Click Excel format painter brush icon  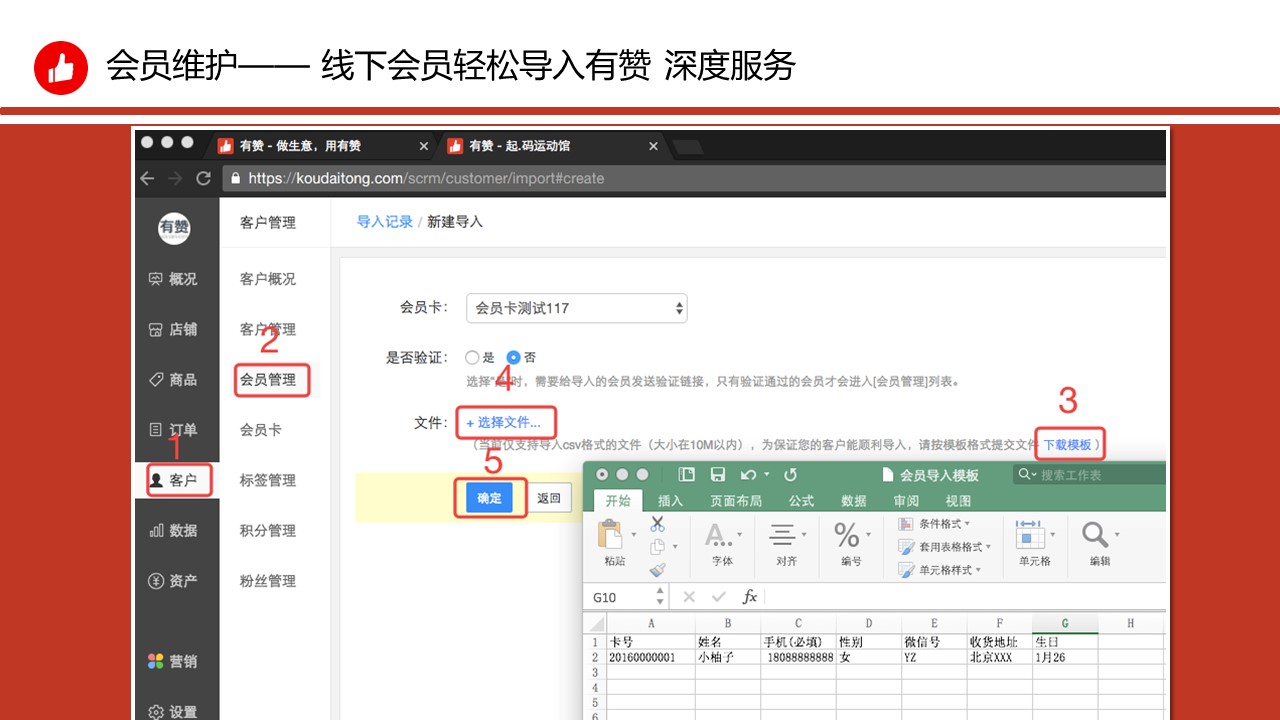(x=657, y=570)
